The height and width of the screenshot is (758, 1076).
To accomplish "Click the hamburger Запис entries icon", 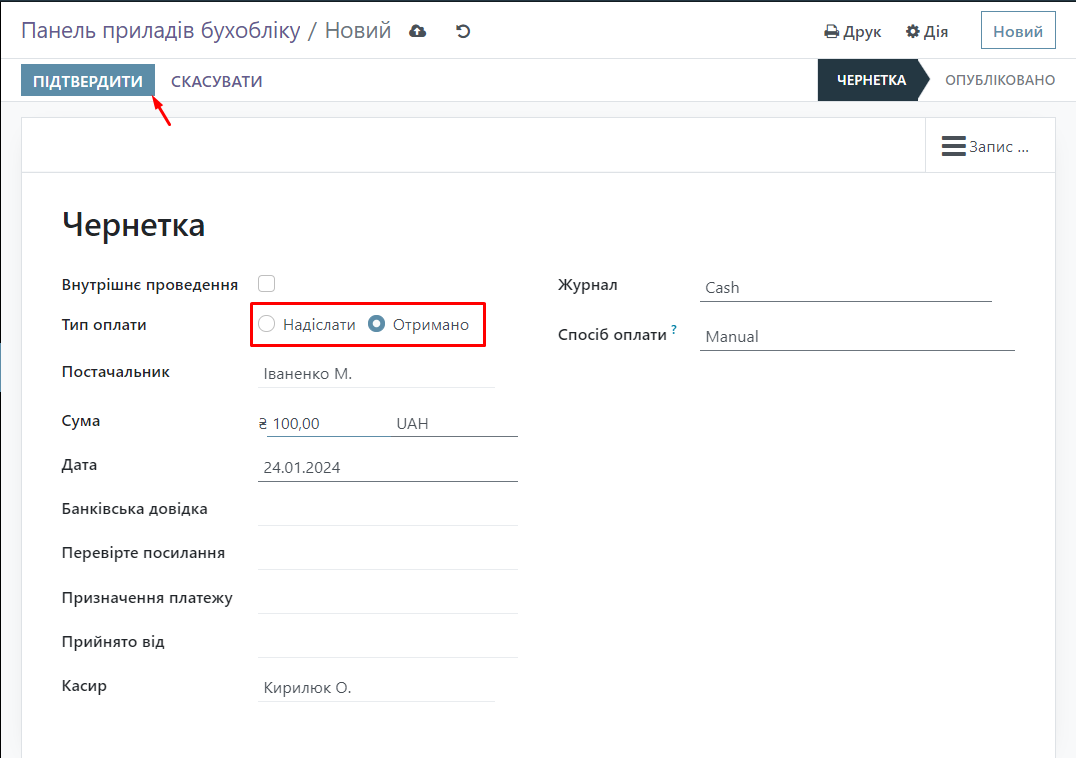I will coord(953,146).
